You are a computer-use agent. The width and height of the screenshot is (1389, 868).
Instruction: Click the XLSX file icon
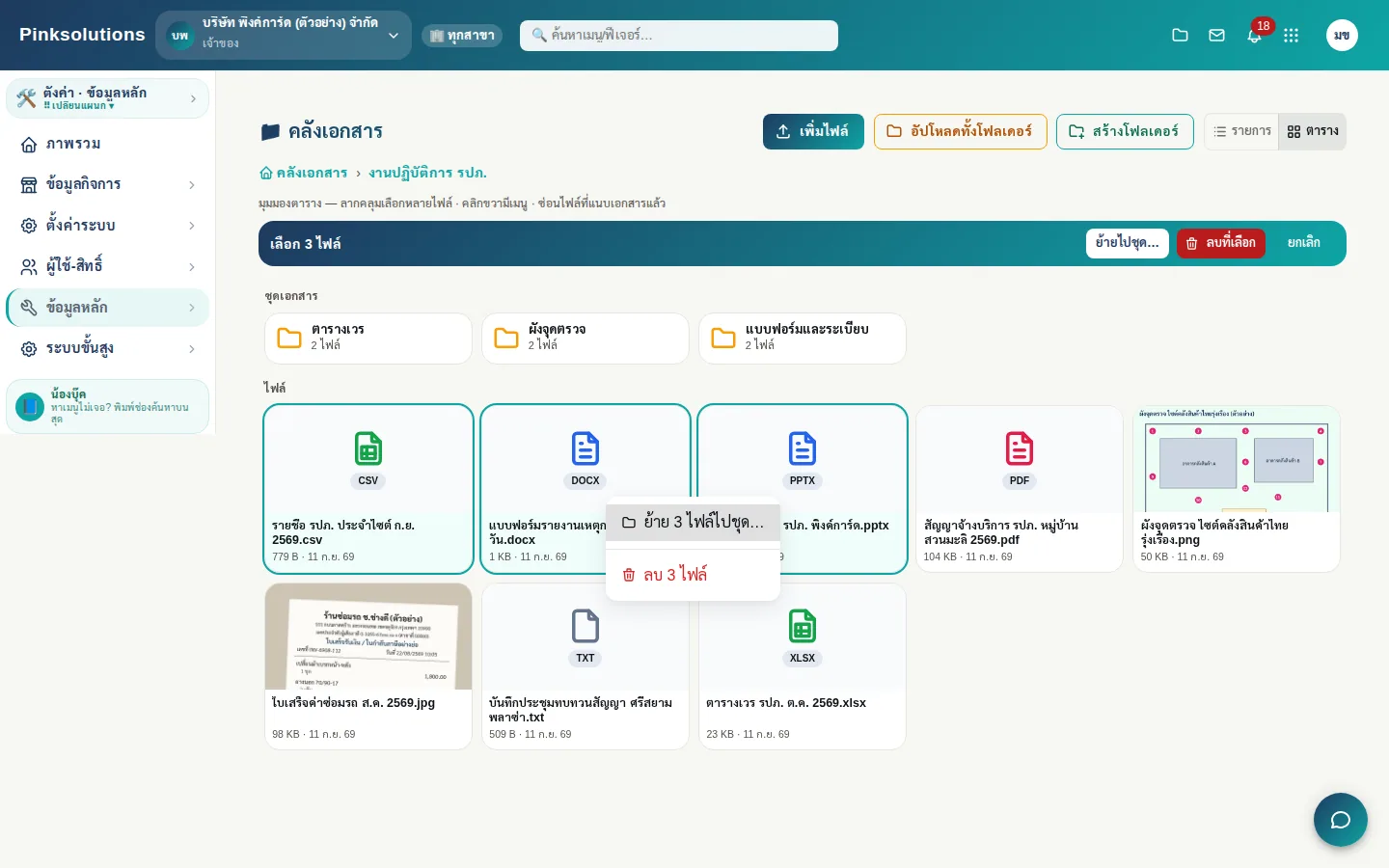click(803, 626)
